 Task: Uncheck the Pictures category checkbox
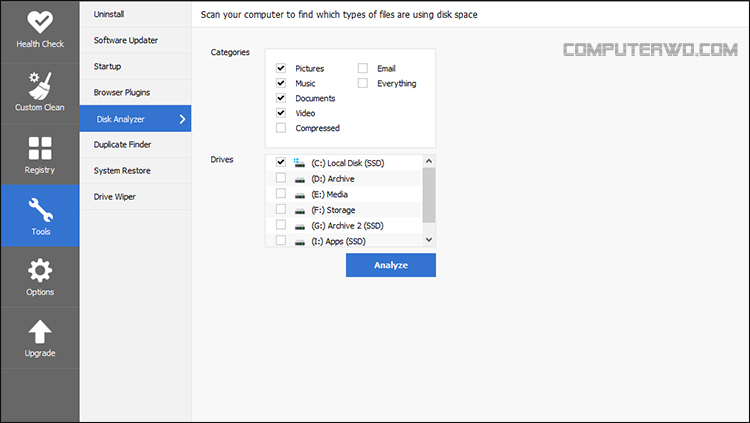coord(281,68)
